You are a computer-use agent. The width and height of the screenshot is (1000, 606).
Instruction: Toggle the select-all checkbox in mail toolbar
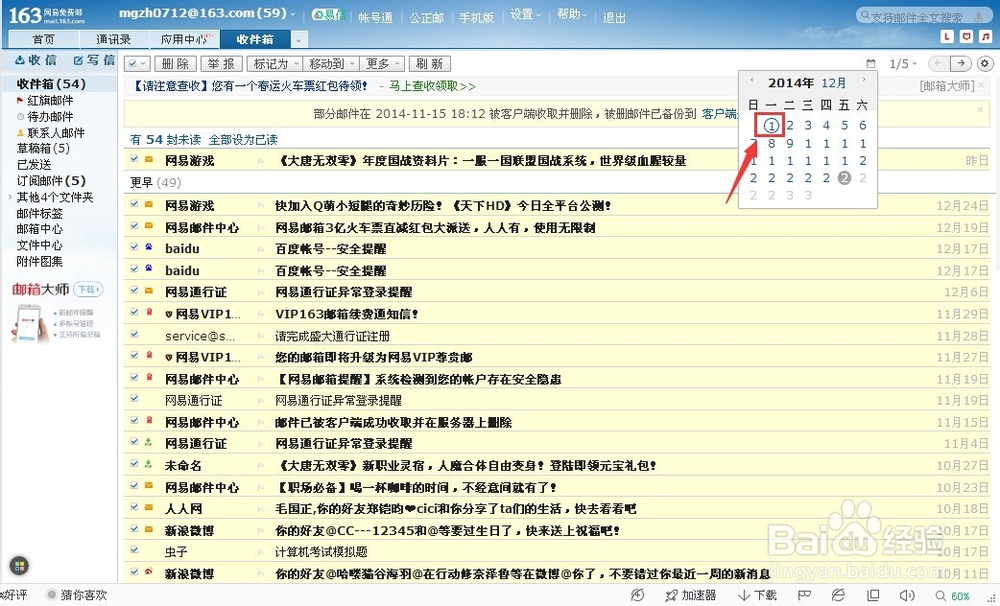pos(134,62)
